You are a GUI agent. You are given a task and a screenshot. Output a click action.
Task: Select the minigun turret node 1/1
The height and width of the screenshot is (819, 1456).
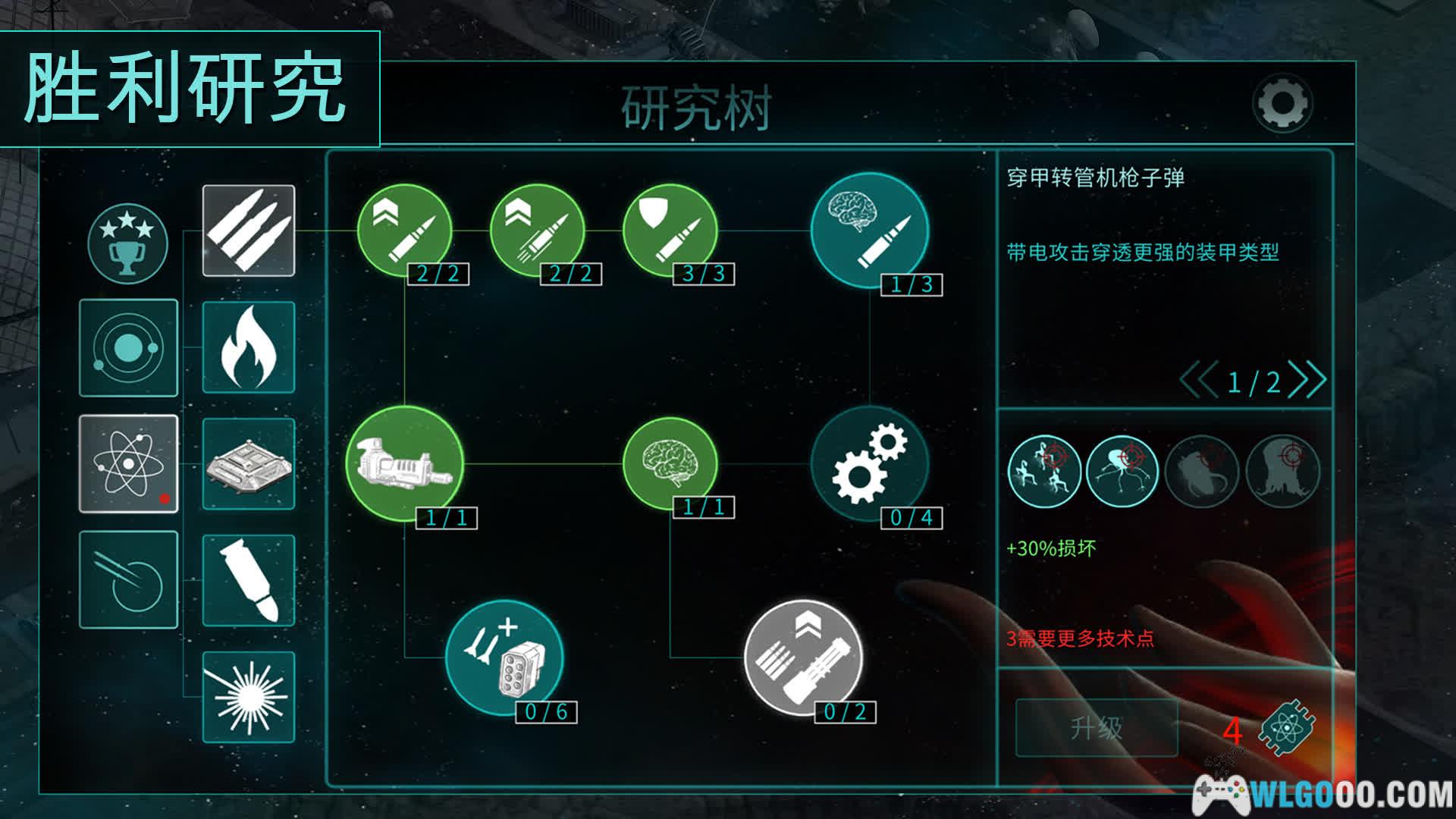[x=405, y=464]
